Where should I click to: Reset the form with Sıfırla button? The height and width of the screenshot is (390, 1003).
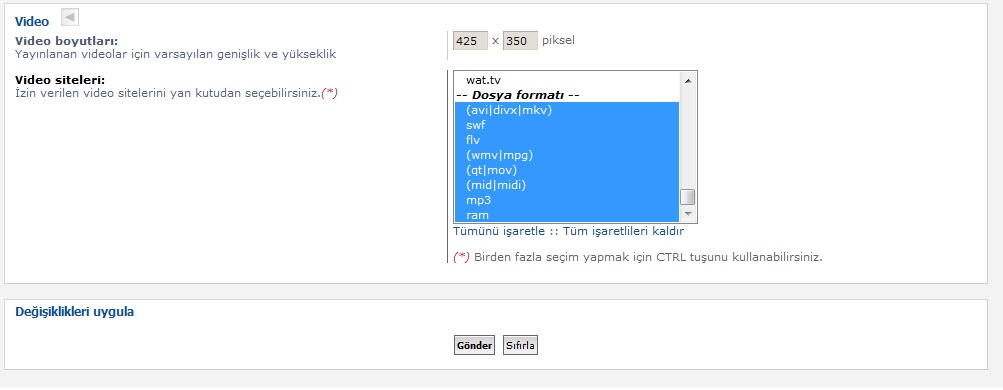tap(520, 346)
